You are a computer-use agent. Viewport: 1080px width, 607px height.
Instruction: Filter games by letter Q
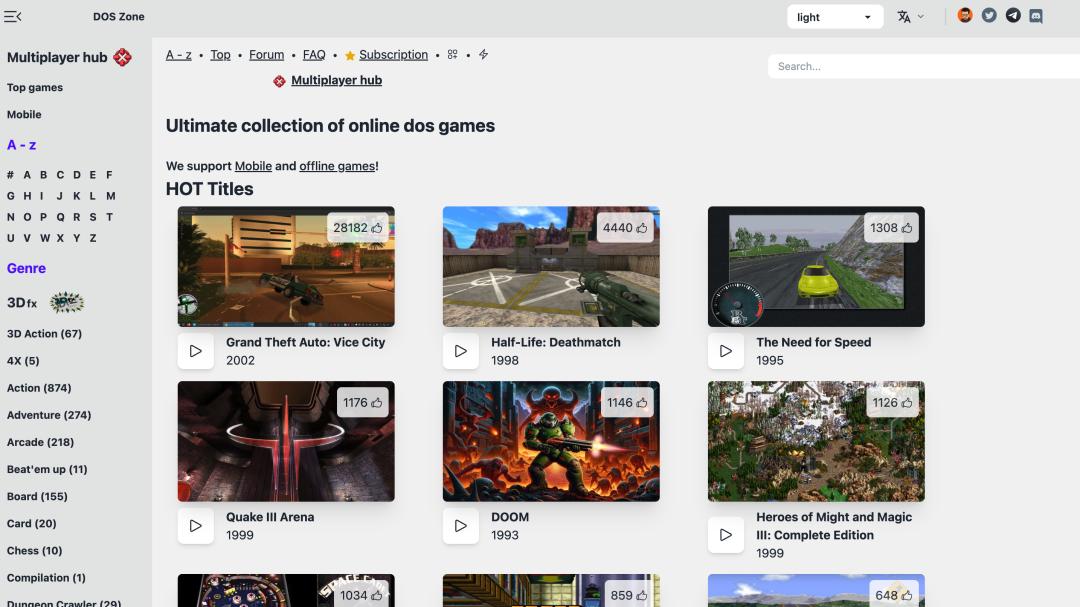(60, 217)
